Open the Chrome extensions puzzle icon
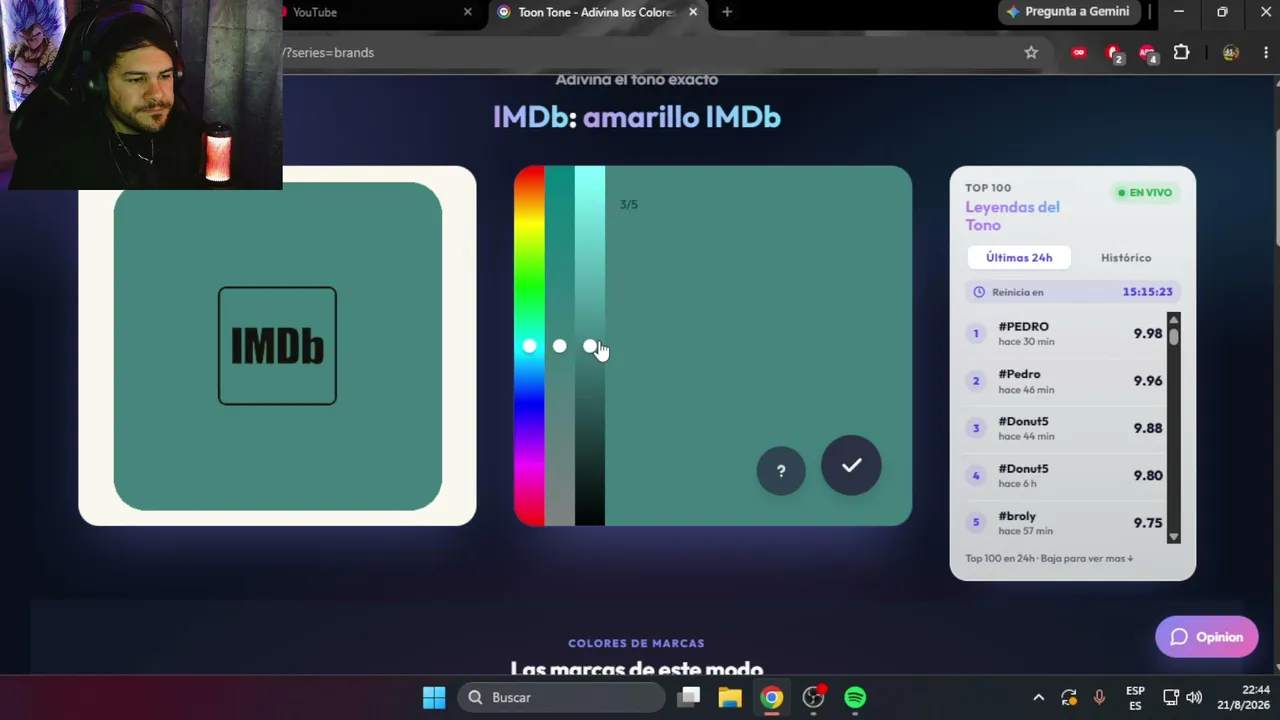The width and height of the screenshot is (1280, 720). 1181,52
